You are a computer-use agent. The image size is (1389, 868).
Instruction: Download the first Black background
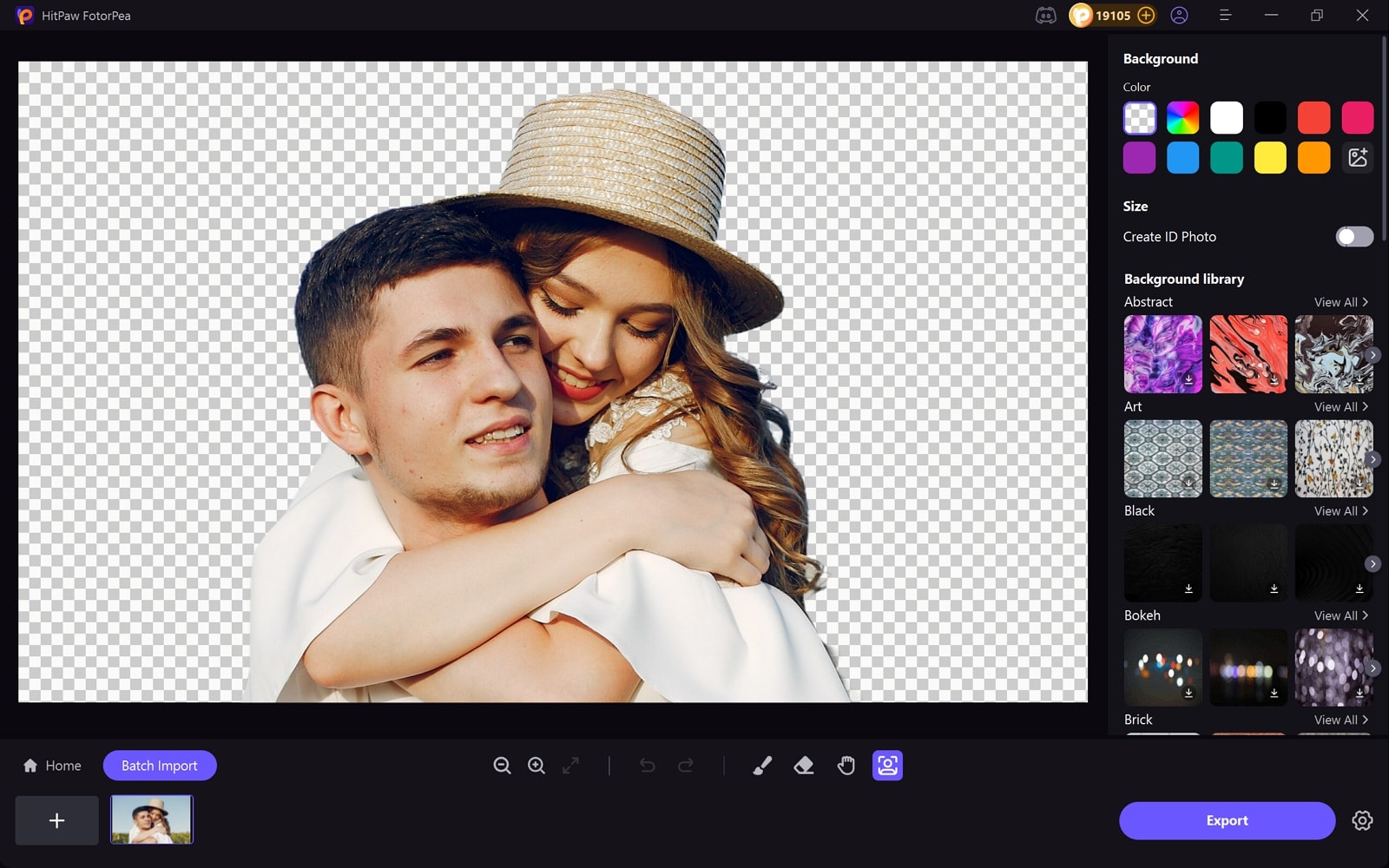1188,589
